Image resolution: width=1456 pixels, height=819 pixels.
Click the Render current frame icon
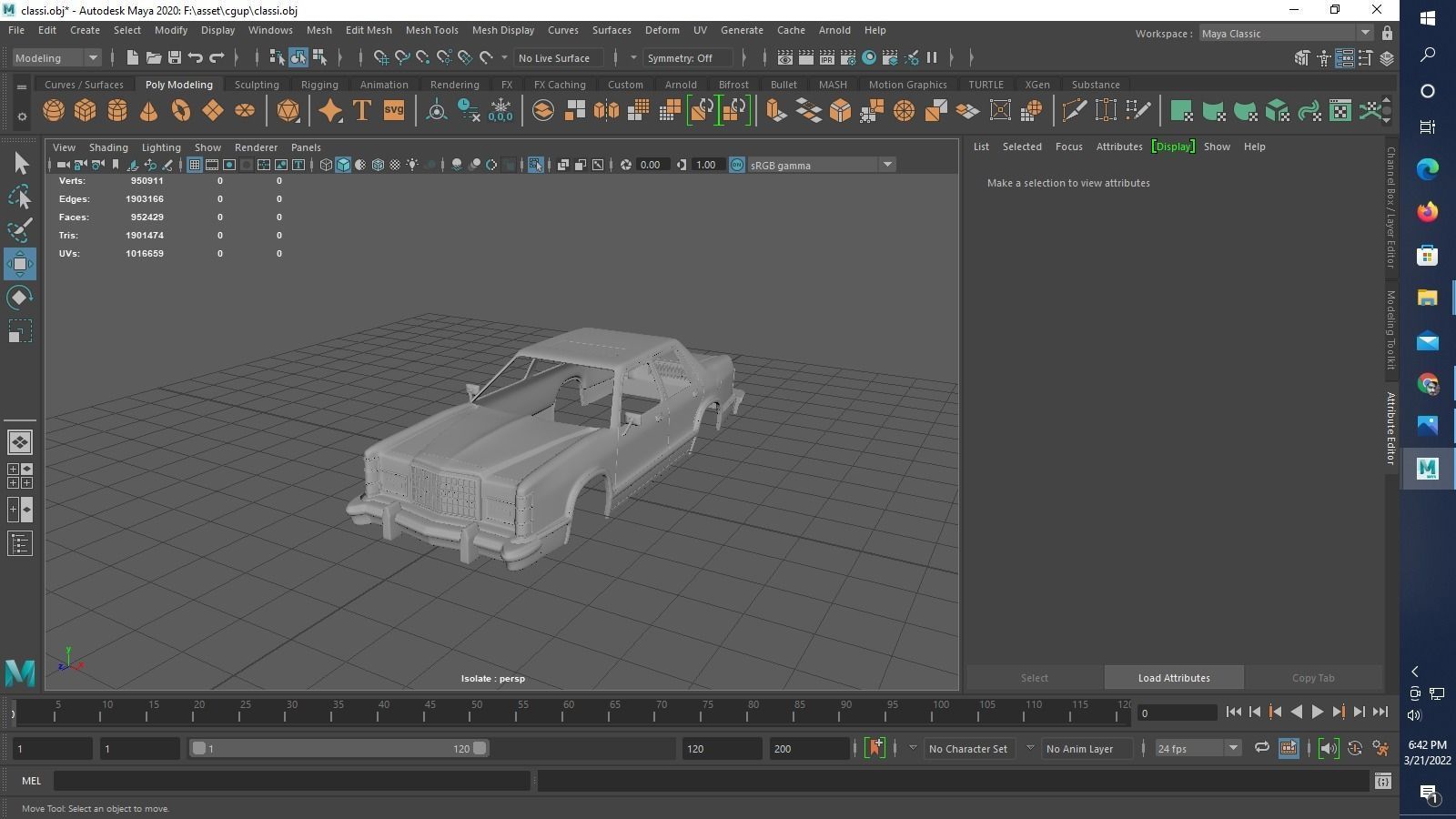pyautogui.click(x=805, y=57)
